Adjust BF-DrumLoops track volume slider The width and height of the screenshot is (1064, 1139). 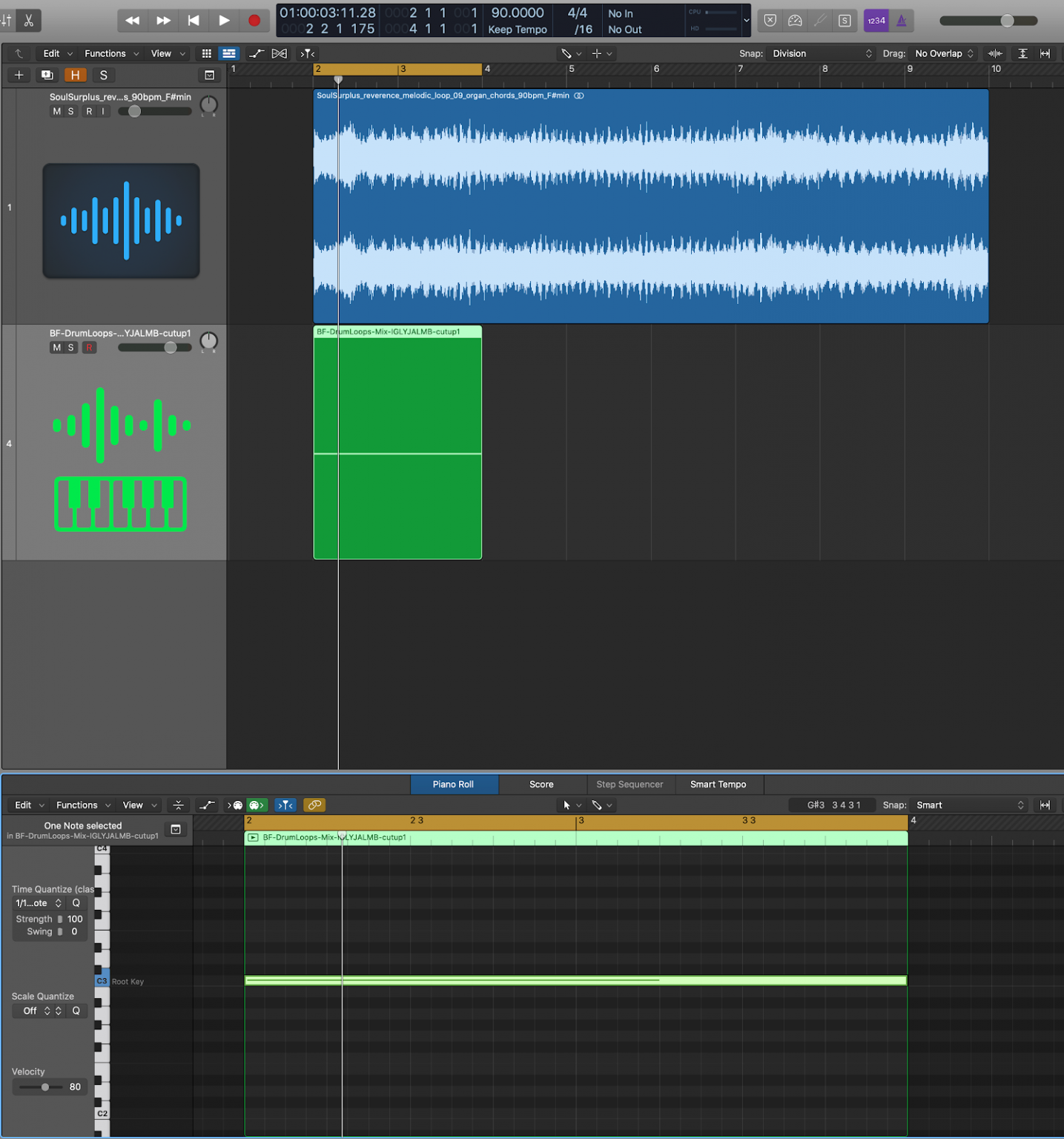(x=154, y=347)
